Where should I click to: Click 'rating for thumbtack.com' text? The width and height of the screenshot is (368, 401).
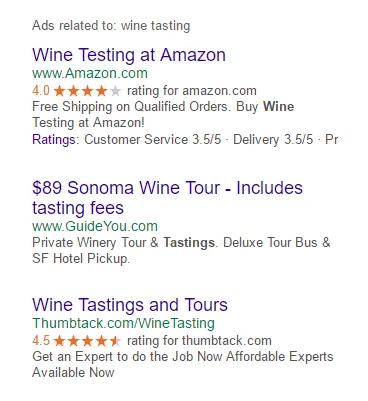(199, 341)
